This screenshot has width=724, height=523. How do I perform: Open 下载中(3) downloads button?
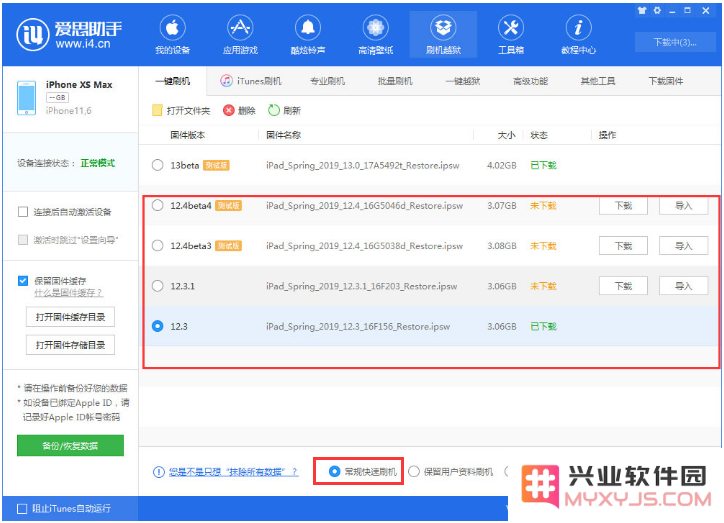click(675, 42)
